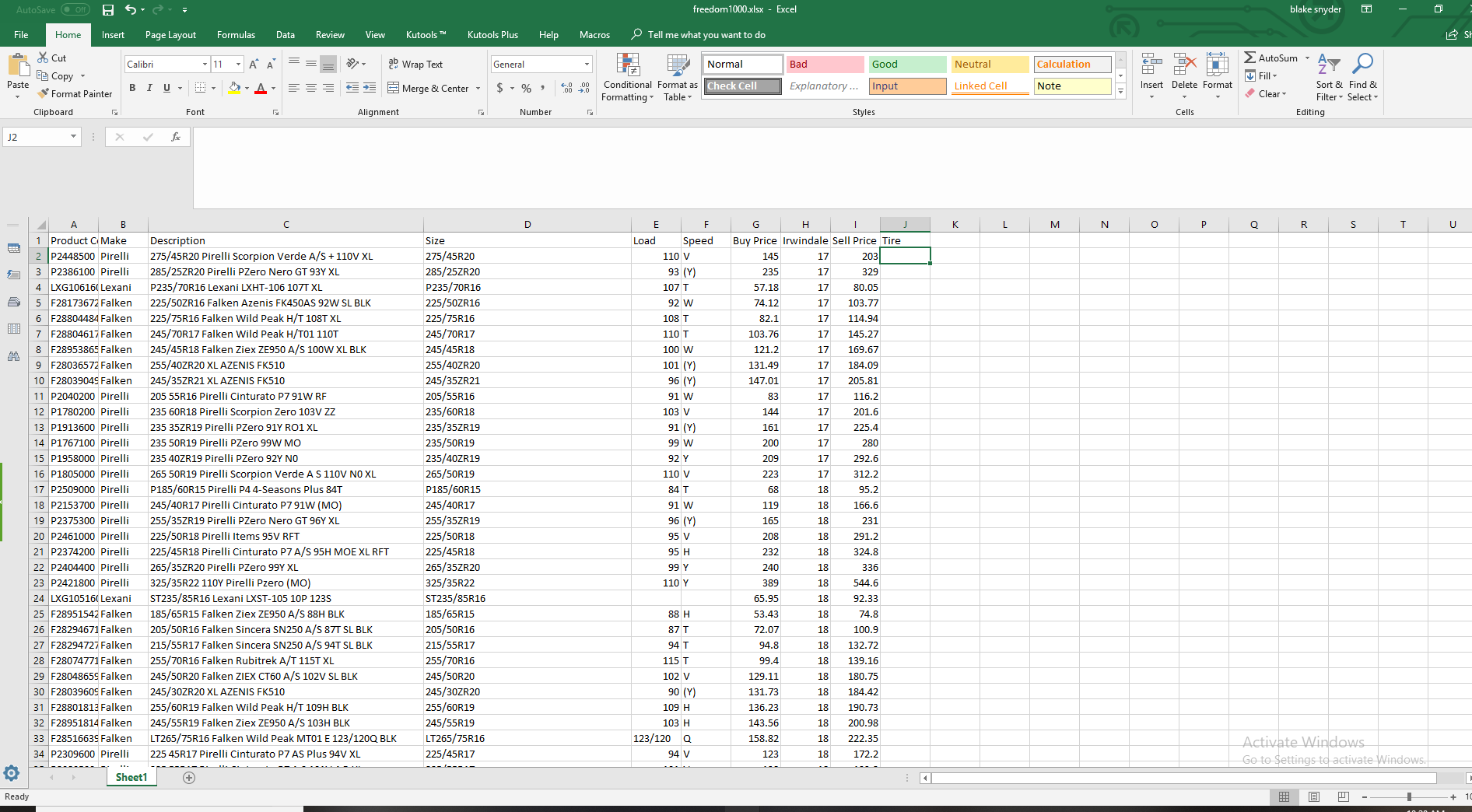Click the Increase Decimal icon
This screenshot has width=1472, height=812.
tap(566, 88)
